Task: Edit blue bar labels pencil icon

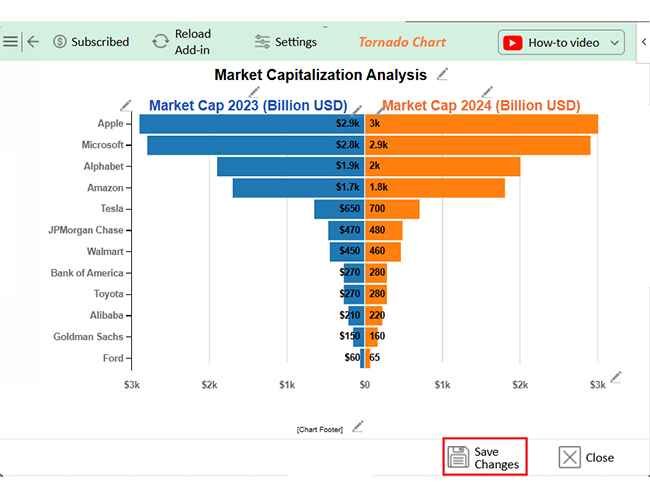Action: click(x=356, y=111)
